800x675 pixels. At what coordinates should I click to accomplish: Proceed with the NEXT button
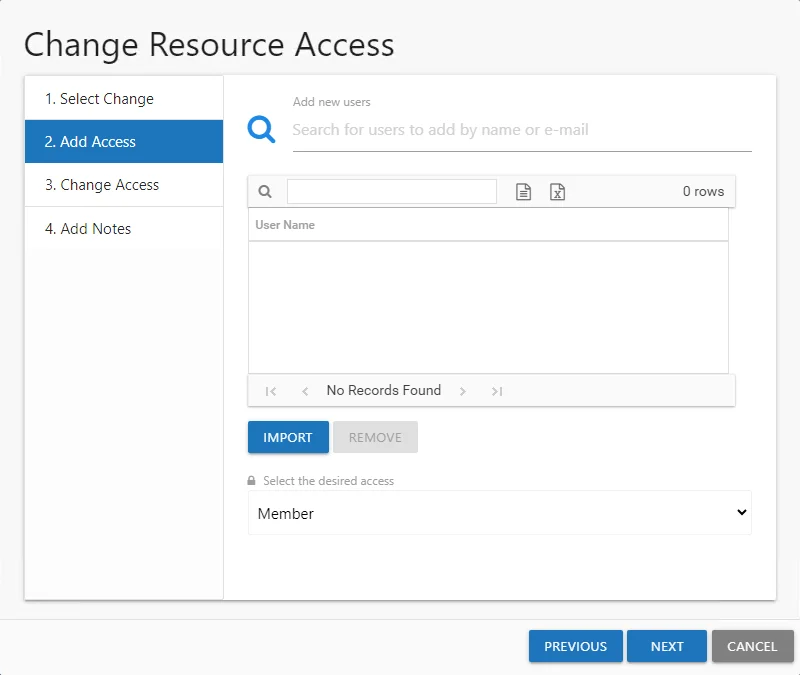tap(667, 646)
